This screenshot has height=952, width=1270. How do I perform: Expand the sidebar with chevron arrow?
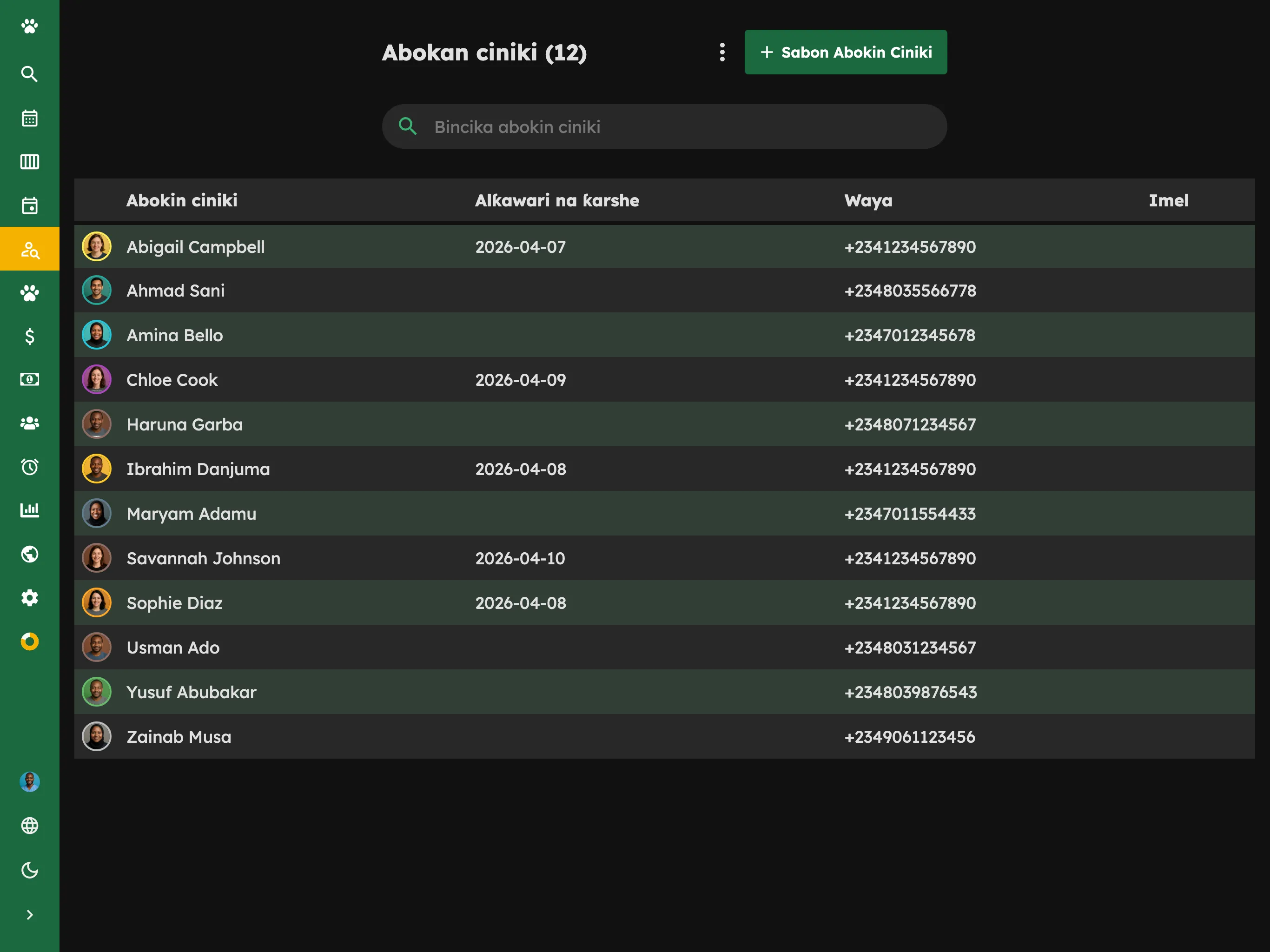29,915
